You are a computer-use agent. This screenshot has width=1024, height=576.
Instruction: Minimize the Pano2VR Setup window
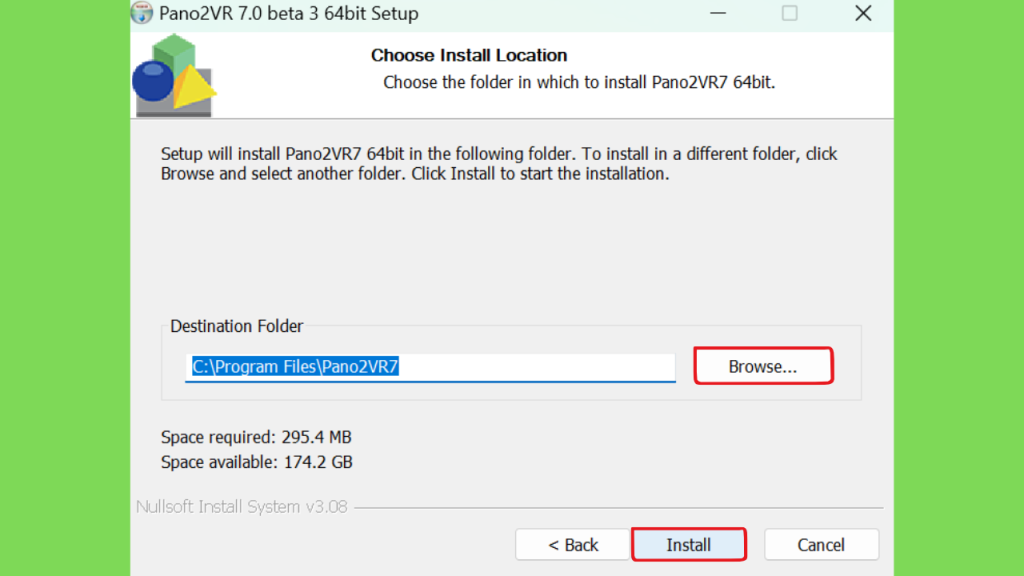click(x=718, y=13)
